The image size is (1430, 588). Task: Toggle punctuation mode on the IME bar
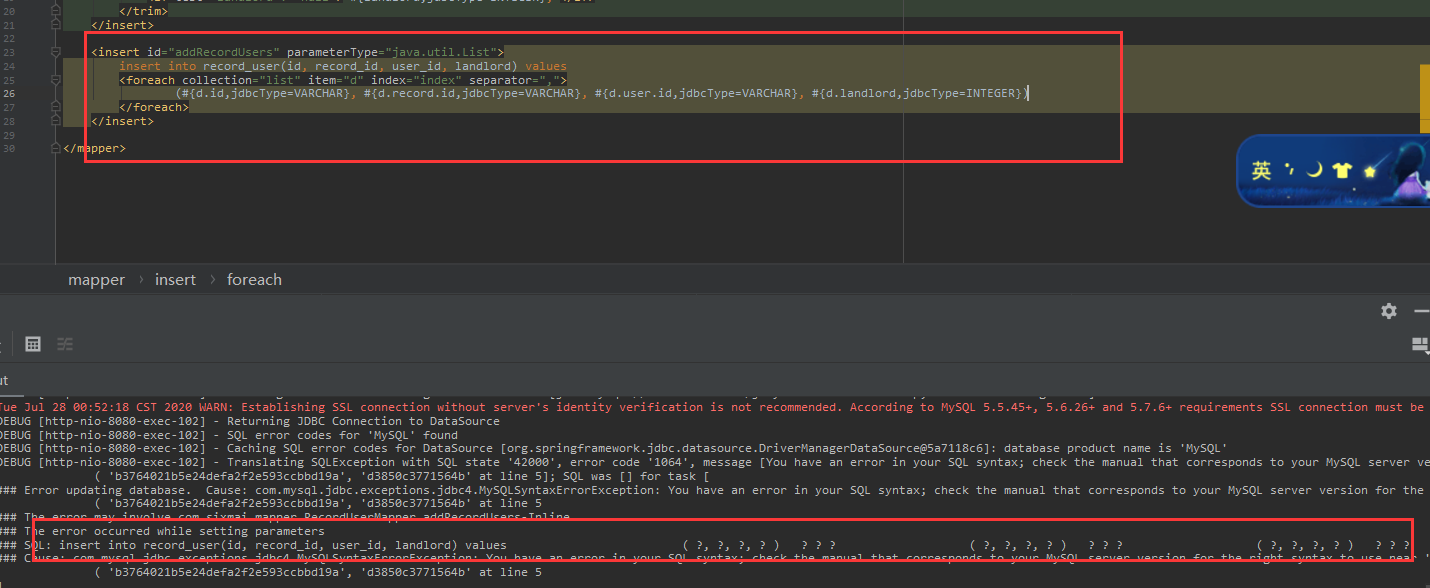[1290, 168]
